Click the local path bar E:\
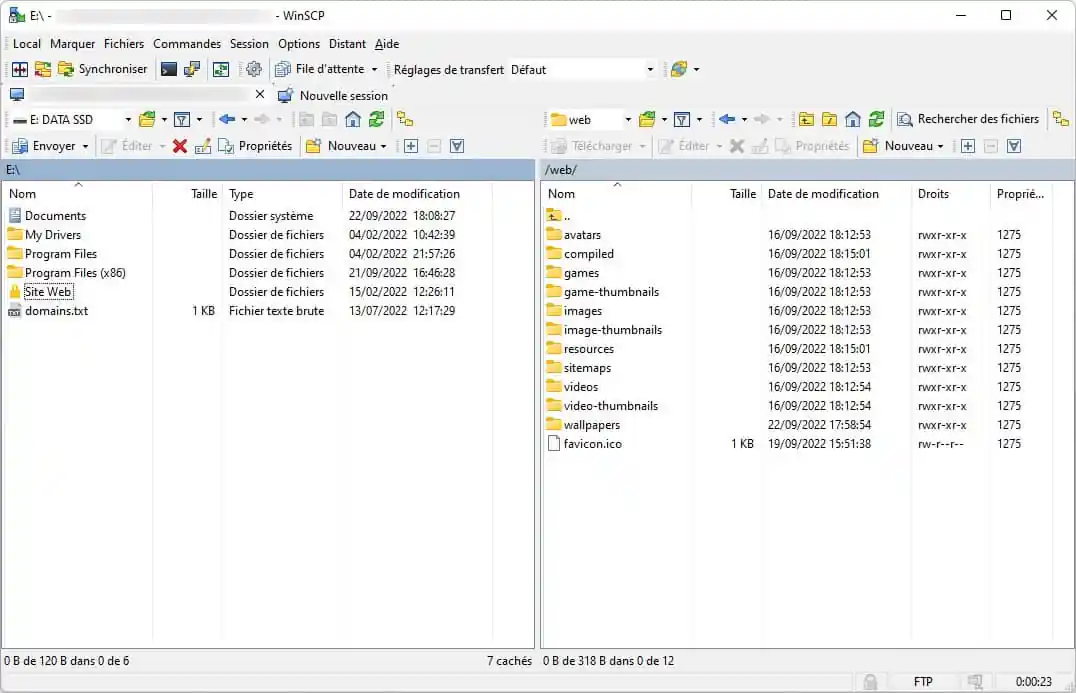The width and height of the screenshot is (1076, 693). click(x=268, y=169)
